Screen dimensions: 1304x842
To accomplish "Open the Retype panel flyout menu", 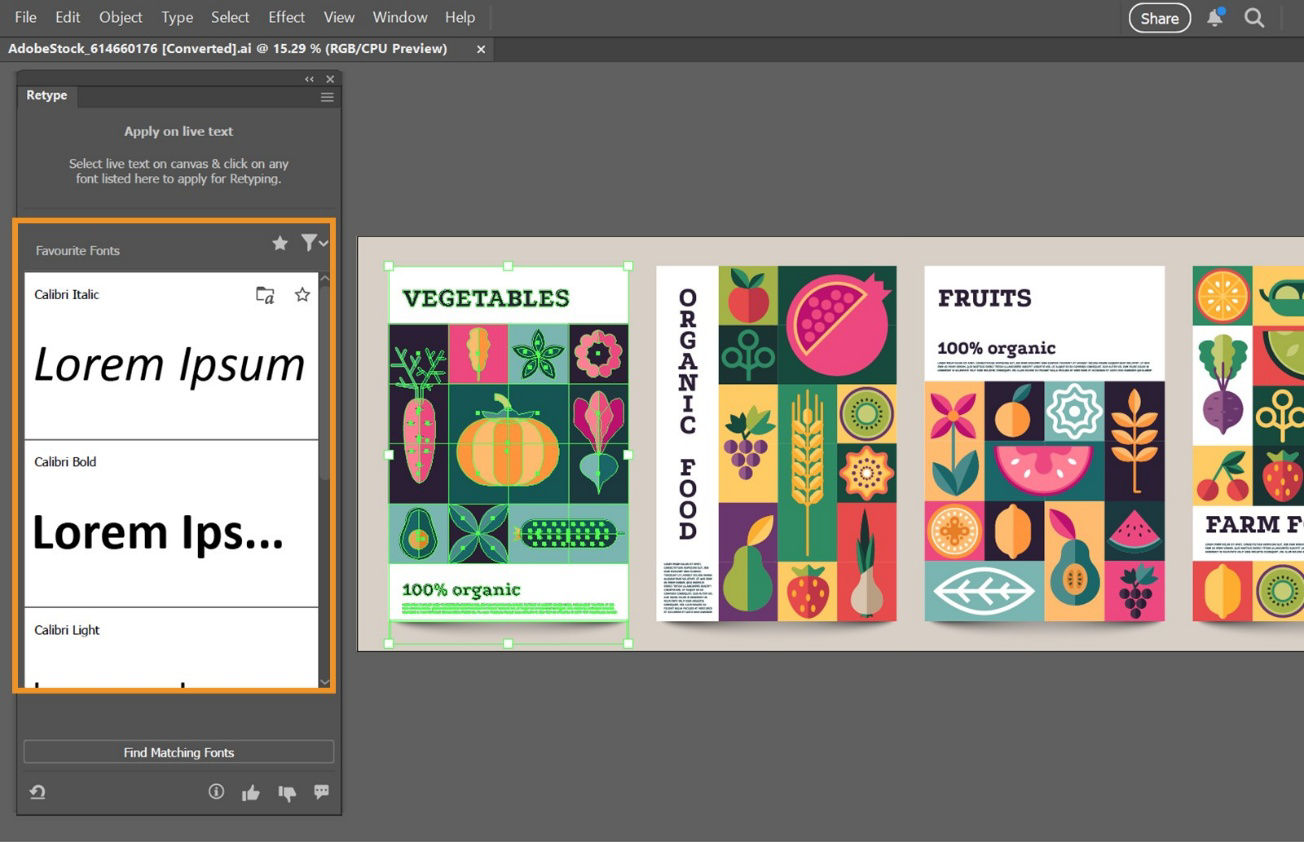I will click(327, 97).
